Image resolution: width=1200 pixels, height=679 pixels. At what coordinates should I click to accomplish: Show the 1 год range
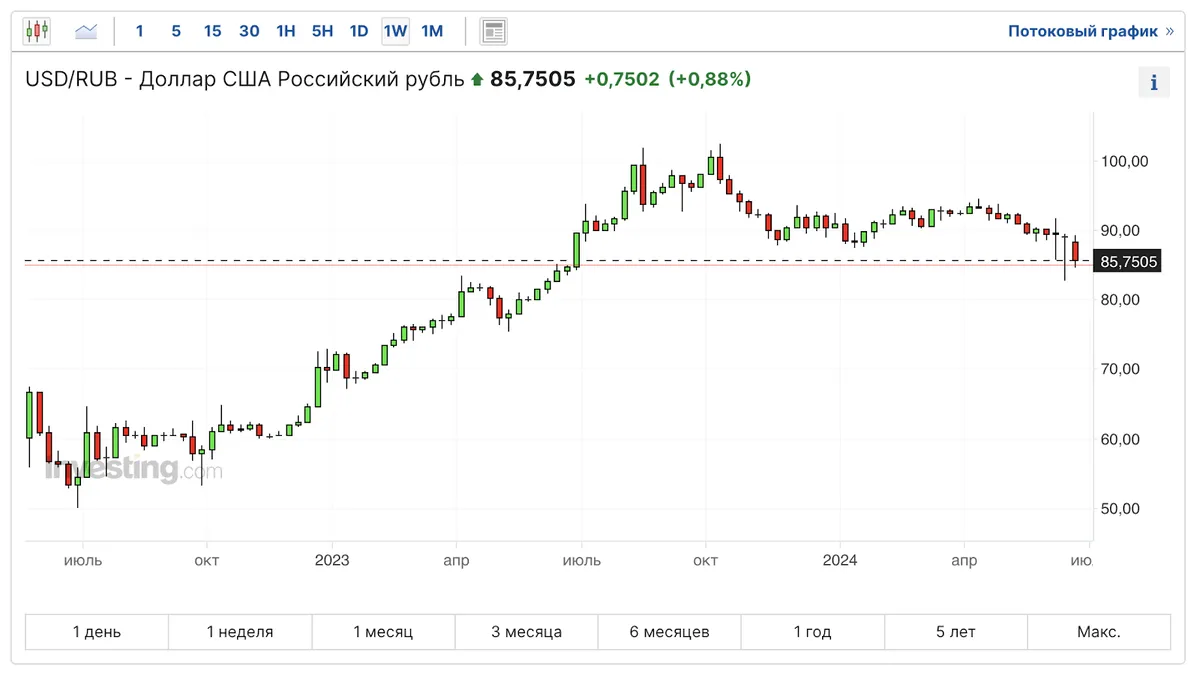(x=812, y=632)
